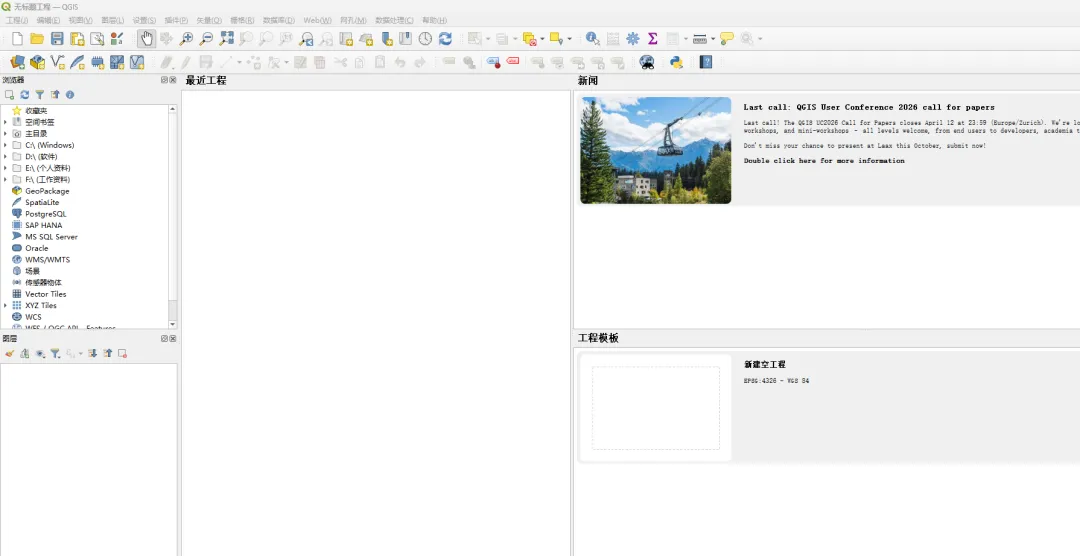Expand the E:\ (个人资料) drive node

pyautogui.click(x=6, y=168)
